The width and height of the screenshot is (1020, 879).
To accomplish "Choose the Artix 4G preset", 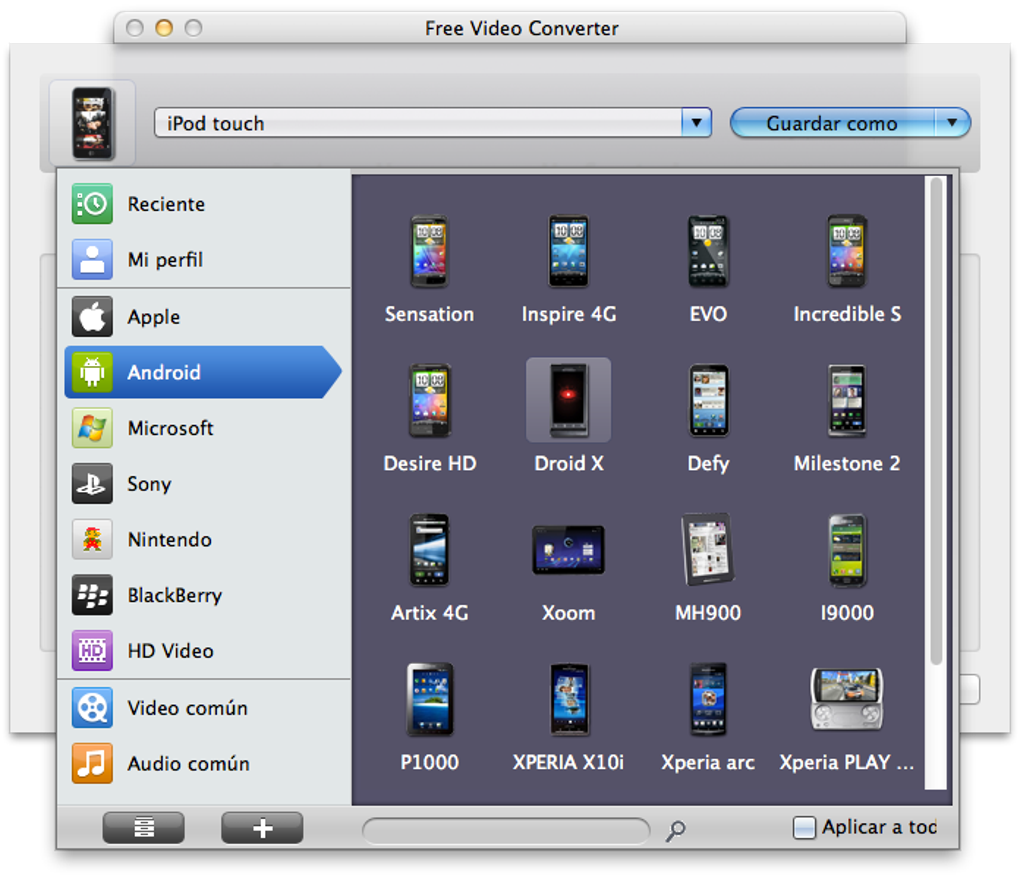I will click(429, 567).
